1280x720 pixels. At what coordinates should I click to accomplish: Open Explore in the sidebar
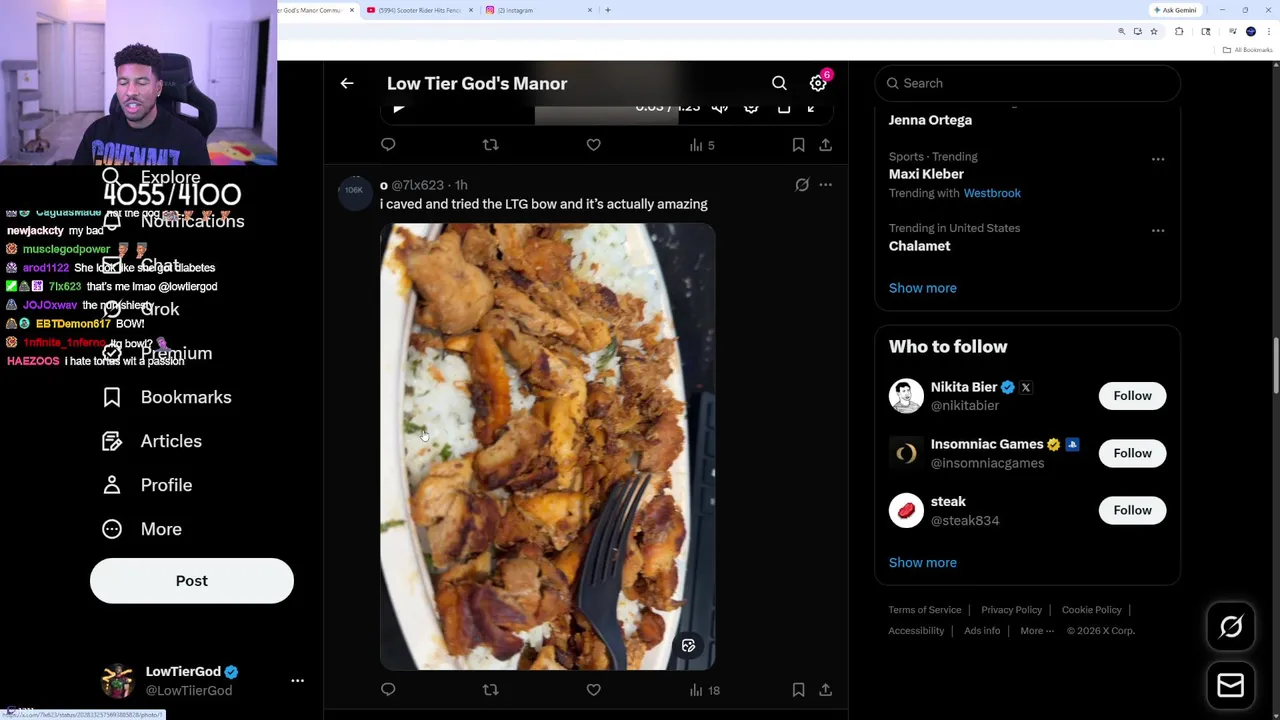coord(152,178)
